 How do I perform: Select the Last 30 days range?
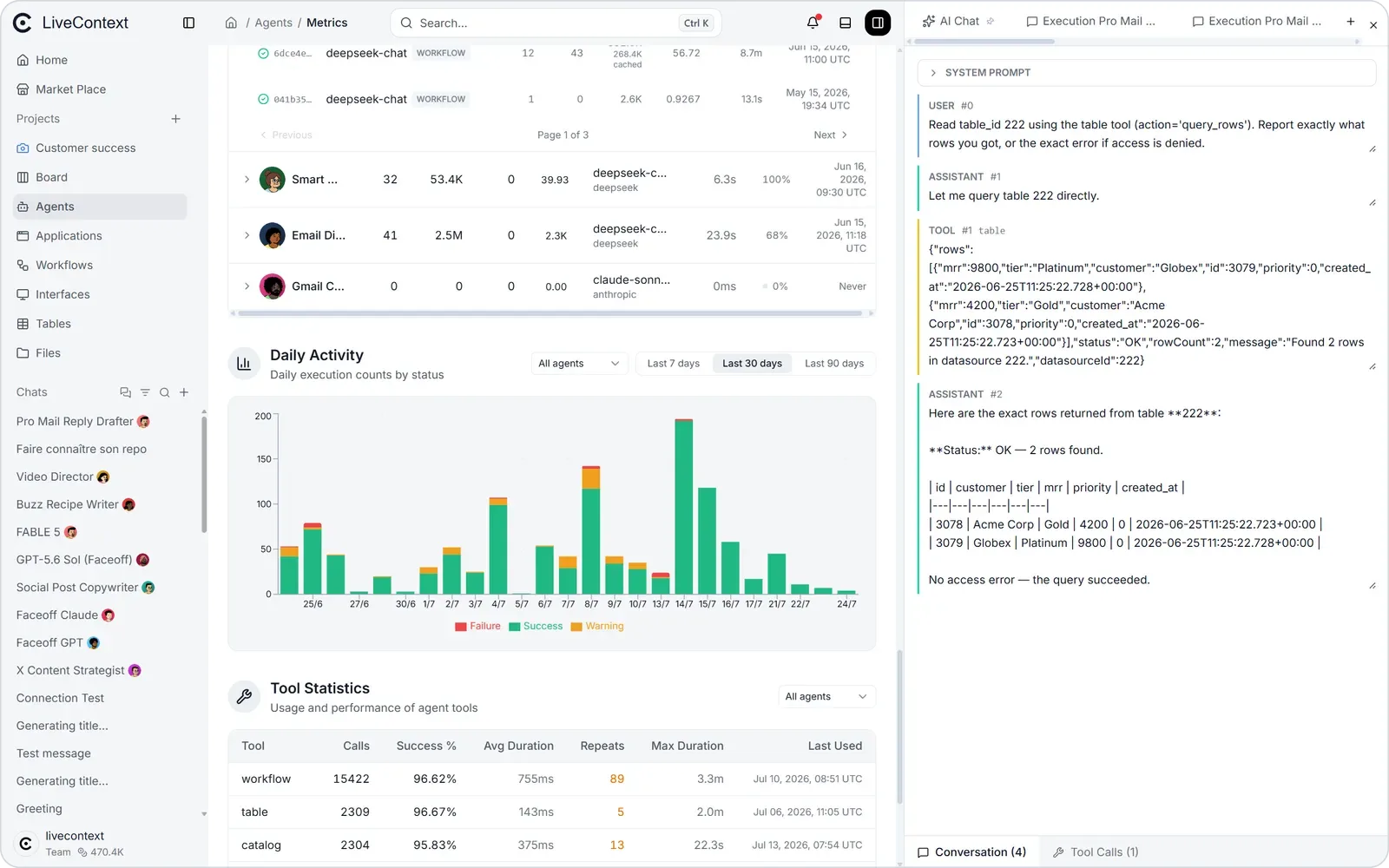752,364
